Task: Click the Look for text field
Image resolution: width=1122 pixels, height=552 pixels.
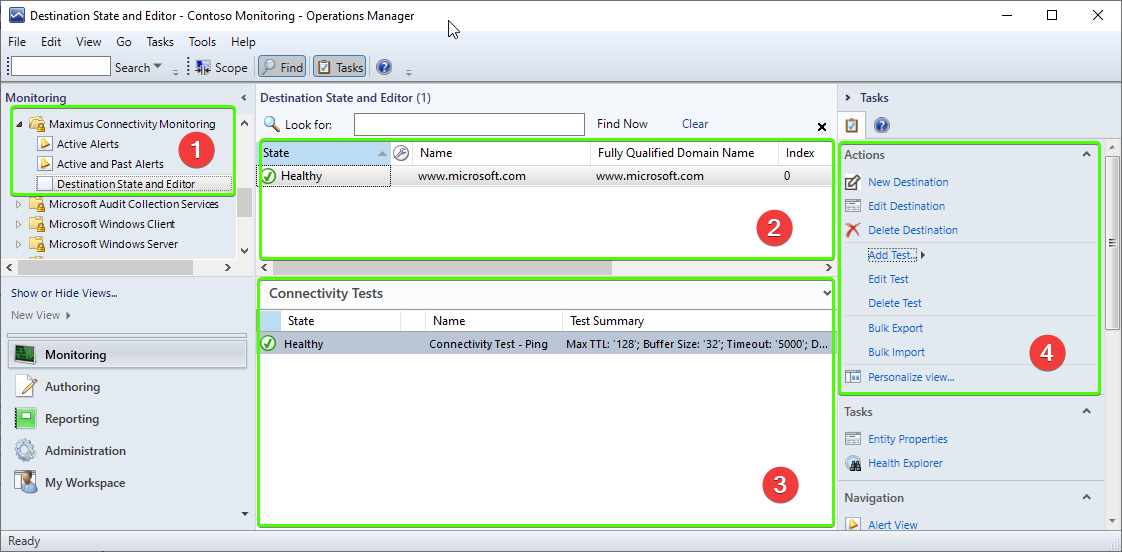Action: pos(468,124)
